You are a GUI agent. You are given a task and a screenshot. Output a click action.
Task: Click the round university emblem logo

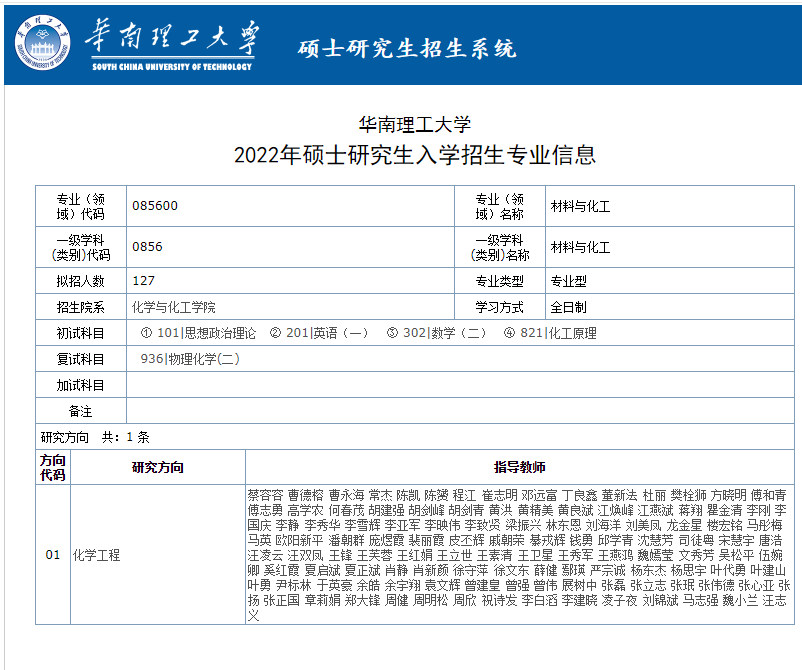coord(43,45)
